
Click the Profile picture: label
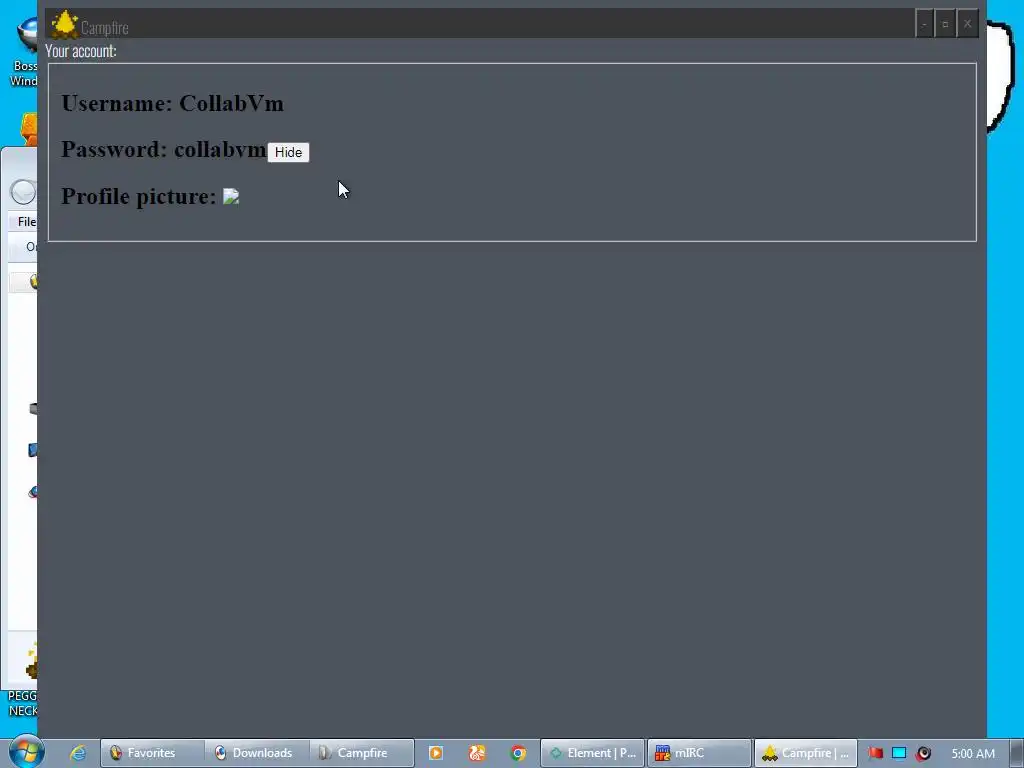(x=138, y=196)
